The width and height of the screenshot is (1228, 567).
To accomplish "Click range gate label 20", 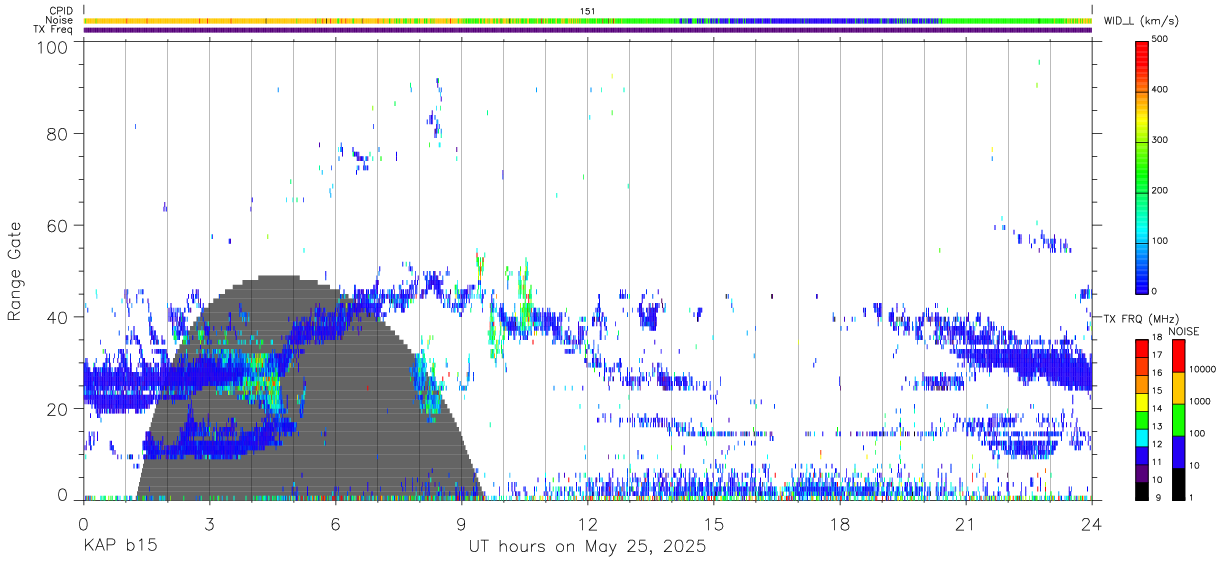I will [x=57, y=408].
